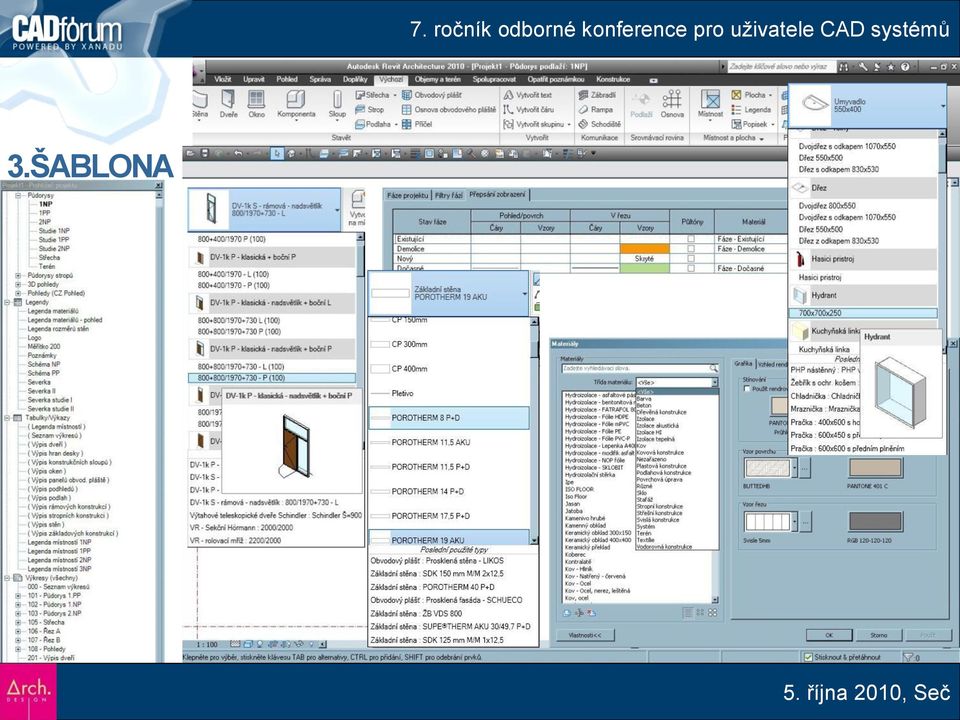Click the Undo icon in quick access toolbar
Viewport: 960px width, 720px height.
click(238, 153)
